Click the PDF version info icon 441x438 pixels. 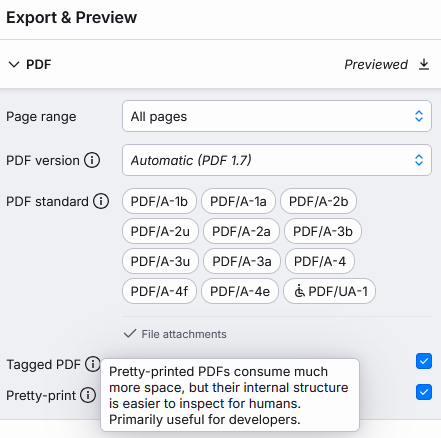92,160
